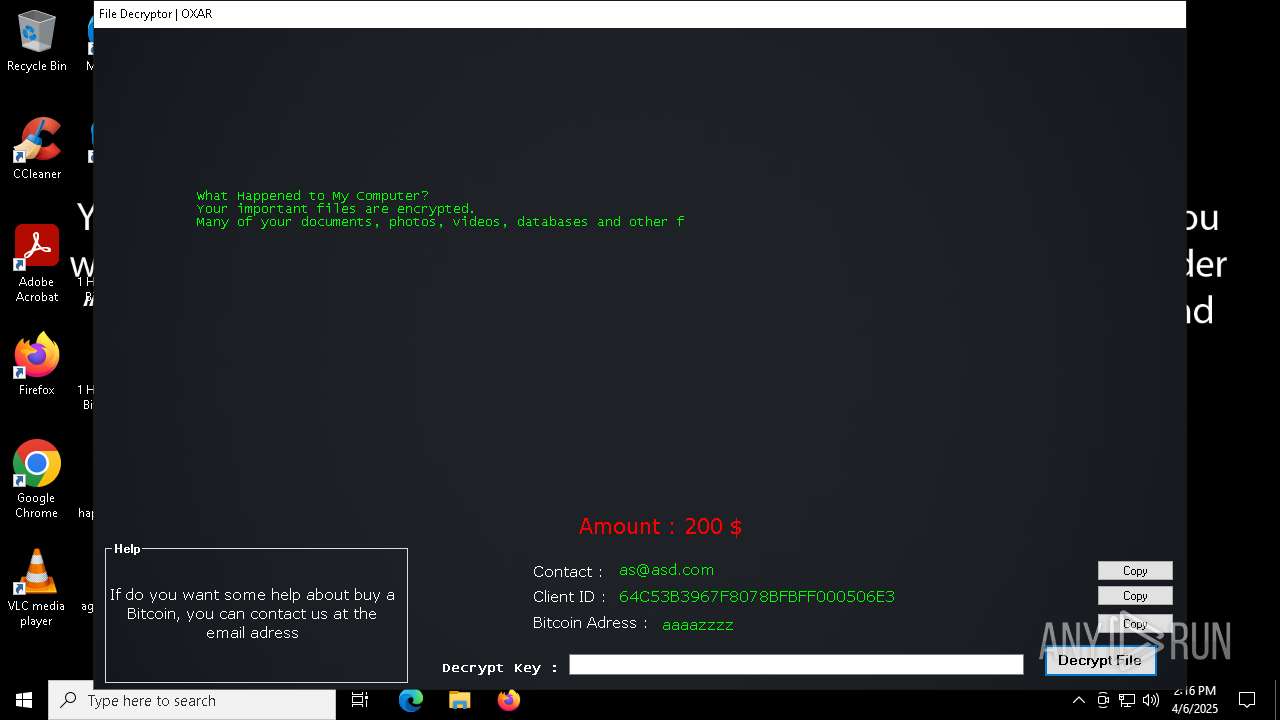Viewport: 1280px width, 720px height.
Task: Open the Firefox desktop shortcut
Action: click(37, 364)
